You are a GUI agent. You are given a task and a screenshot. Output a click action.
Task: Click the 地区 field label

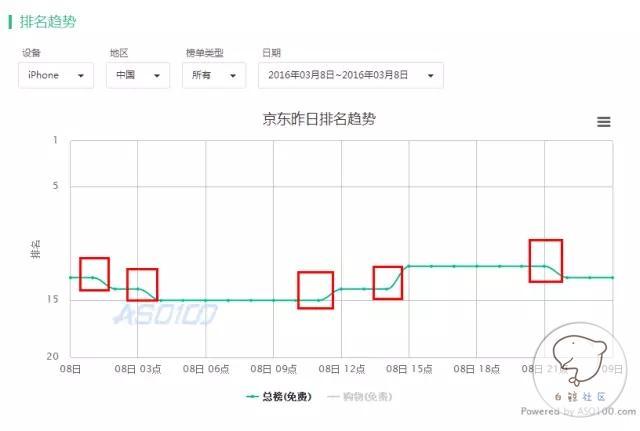tap(119, 53)
